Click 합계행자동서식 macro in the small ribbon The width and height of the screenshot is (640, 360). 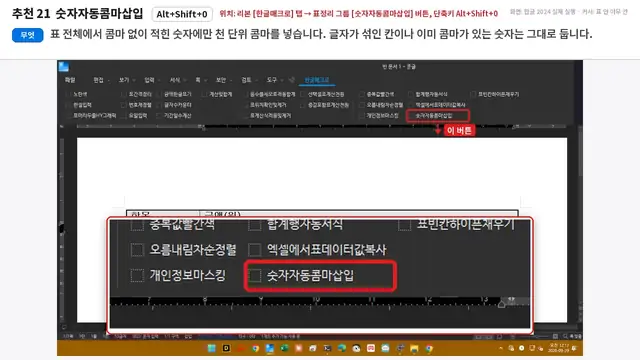tap(428, 94)
